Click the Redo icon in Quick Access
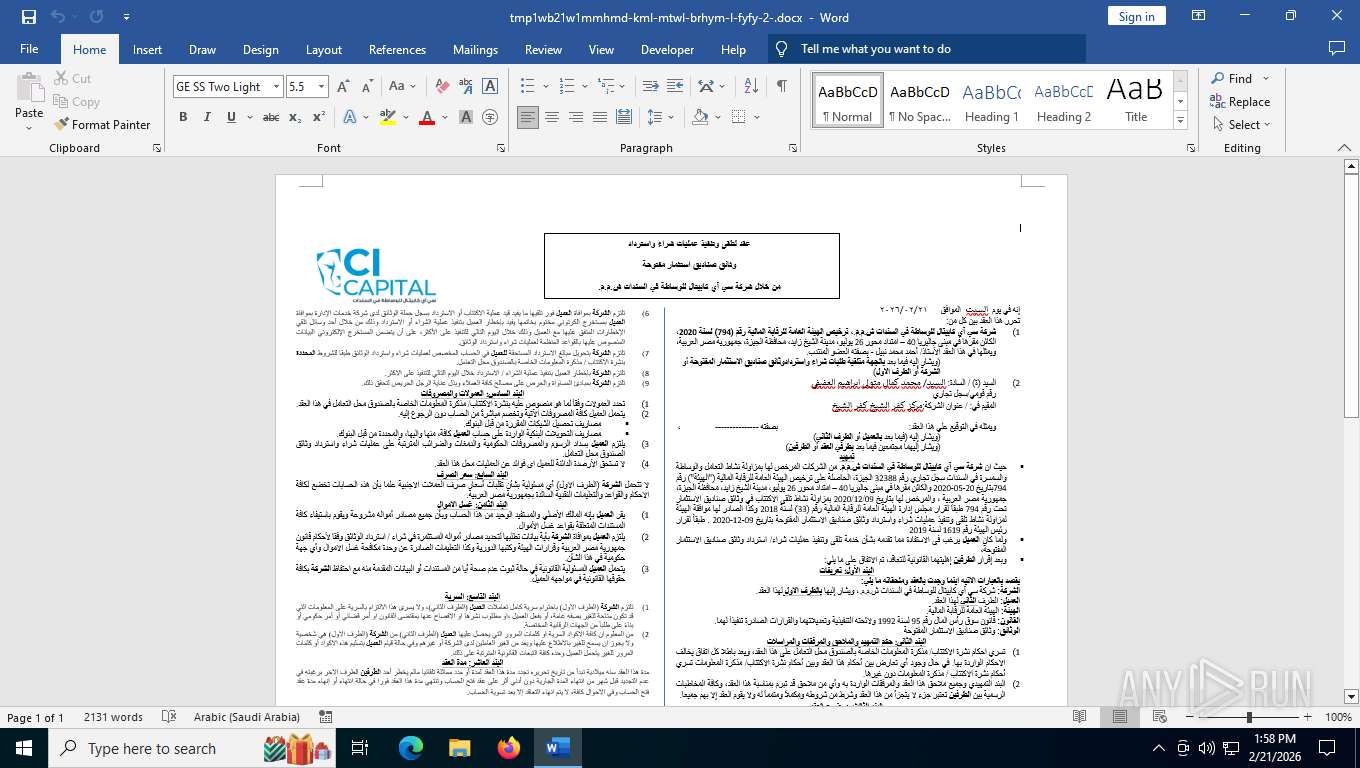This screenshot has height=768, width=1360. [96, 17]
